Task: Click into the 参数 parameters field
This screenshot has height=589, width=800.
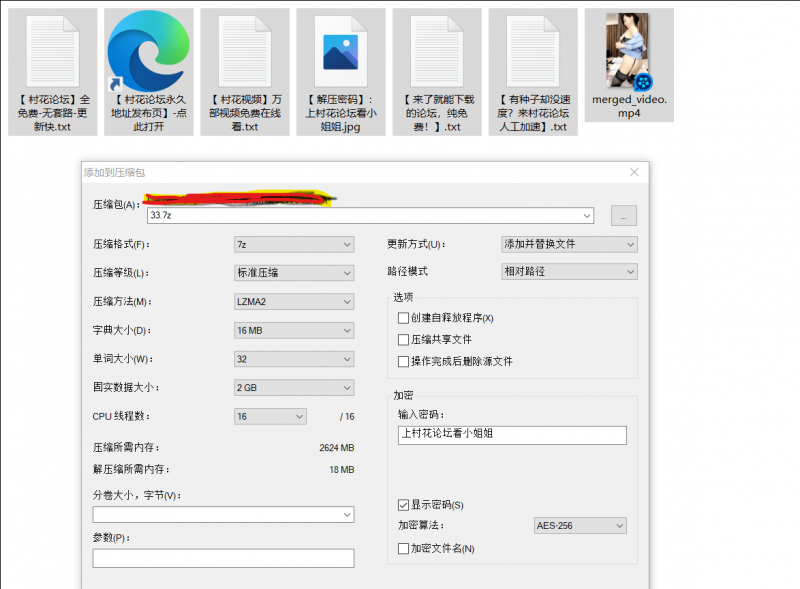Action: point(223,558)
